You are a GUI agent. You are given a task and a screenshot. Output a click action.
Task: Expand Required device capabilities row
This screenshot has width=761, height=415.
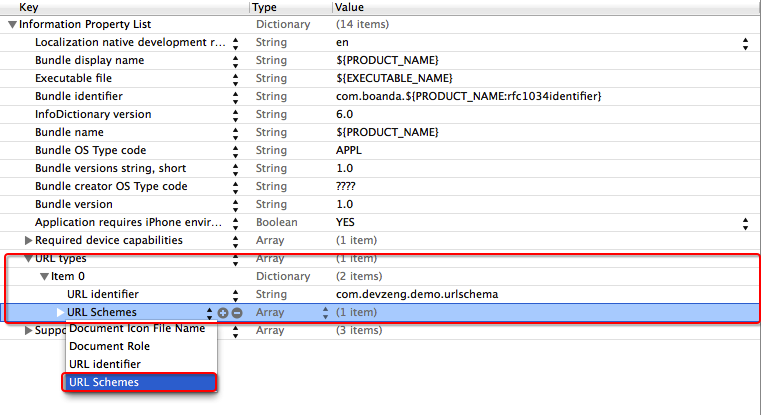coord(28,240)
